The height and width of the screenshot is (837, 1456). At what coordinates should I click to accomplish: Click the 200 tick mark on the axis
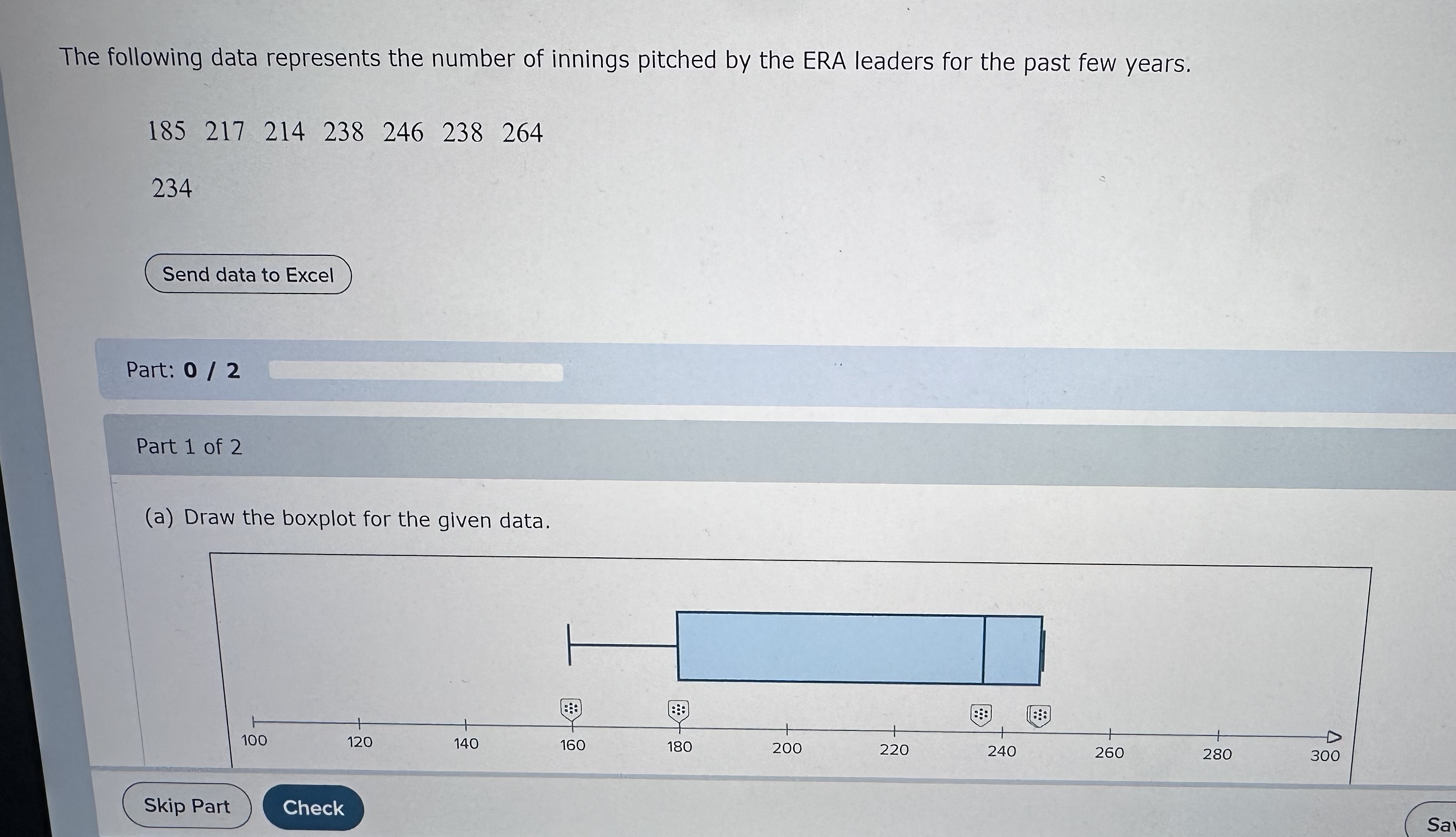click(x=787, y=729)
